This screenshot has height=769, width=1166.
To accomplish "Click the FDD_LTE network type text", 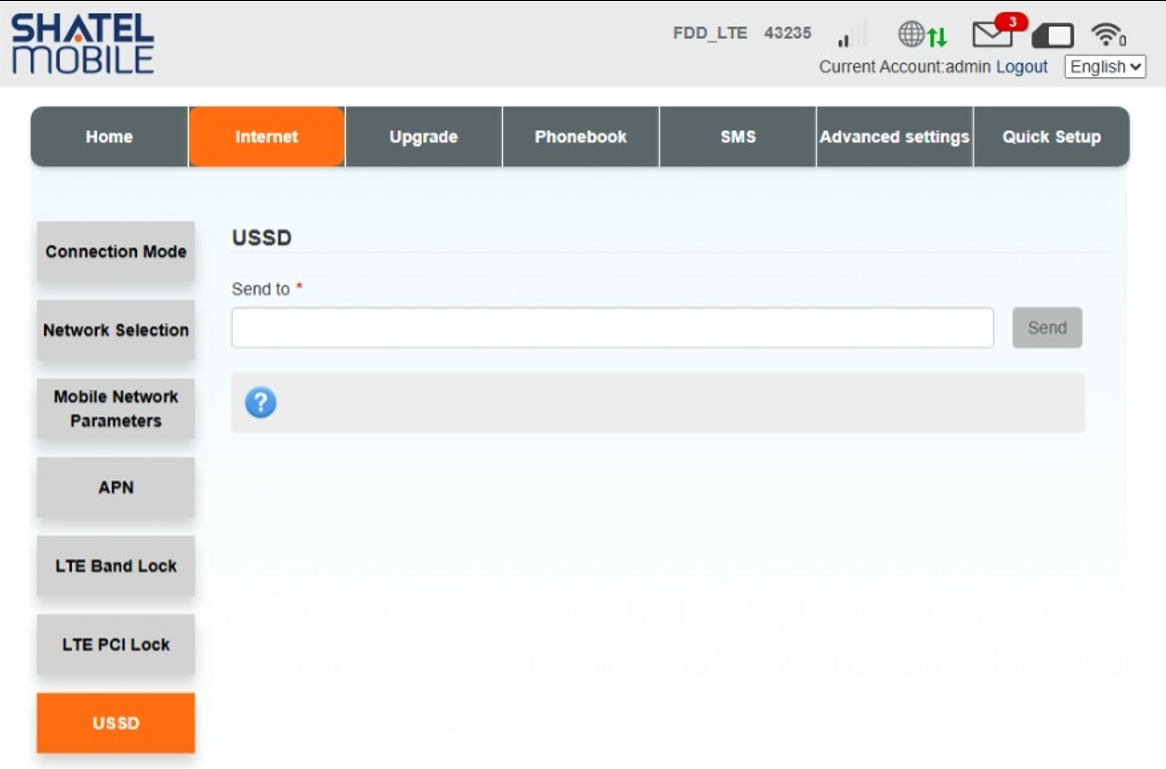I will (710, 33).
